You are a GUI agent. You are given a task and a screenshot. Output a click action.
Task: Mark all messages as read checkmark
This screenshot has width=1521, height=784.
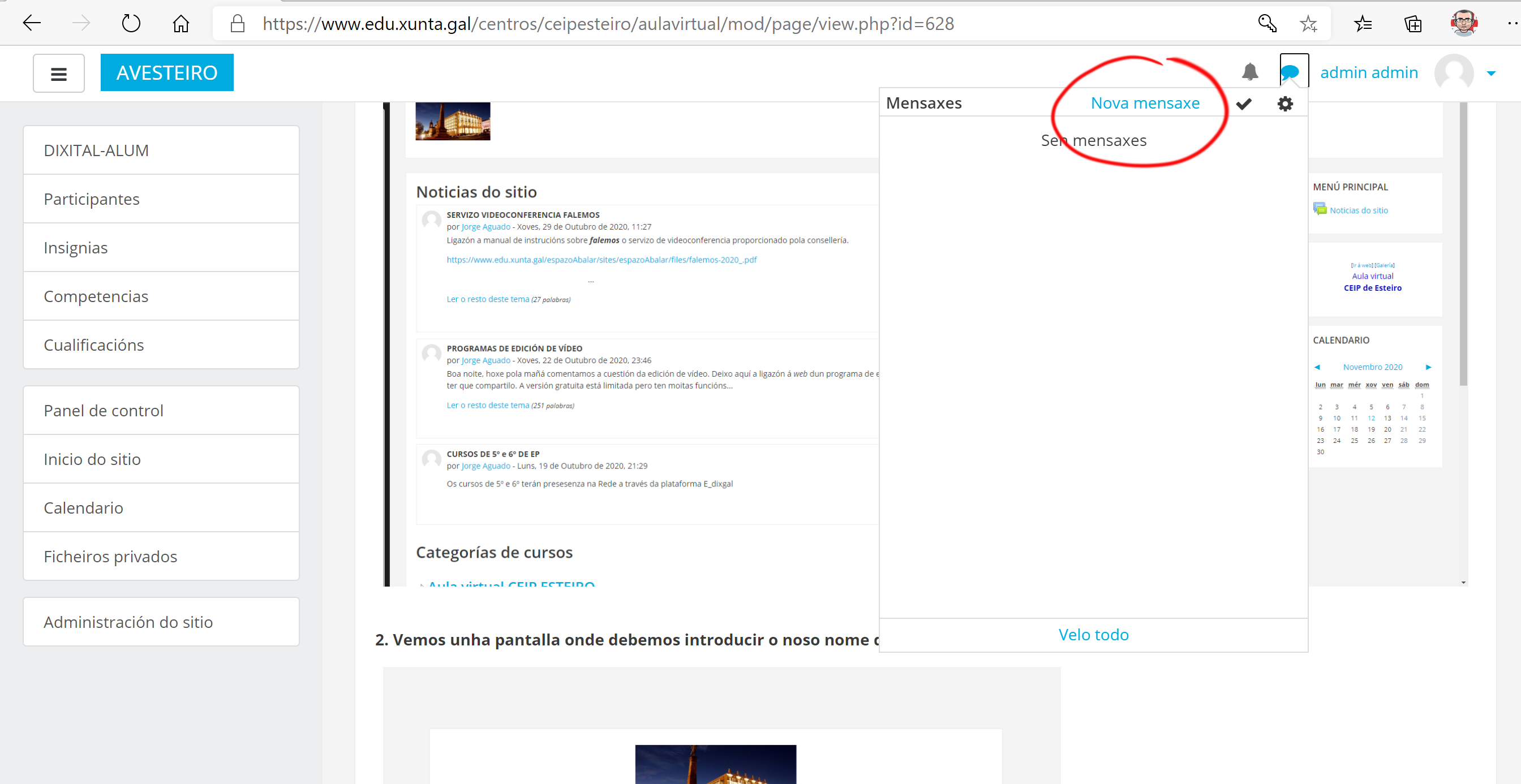click(x=1244, y=104)
